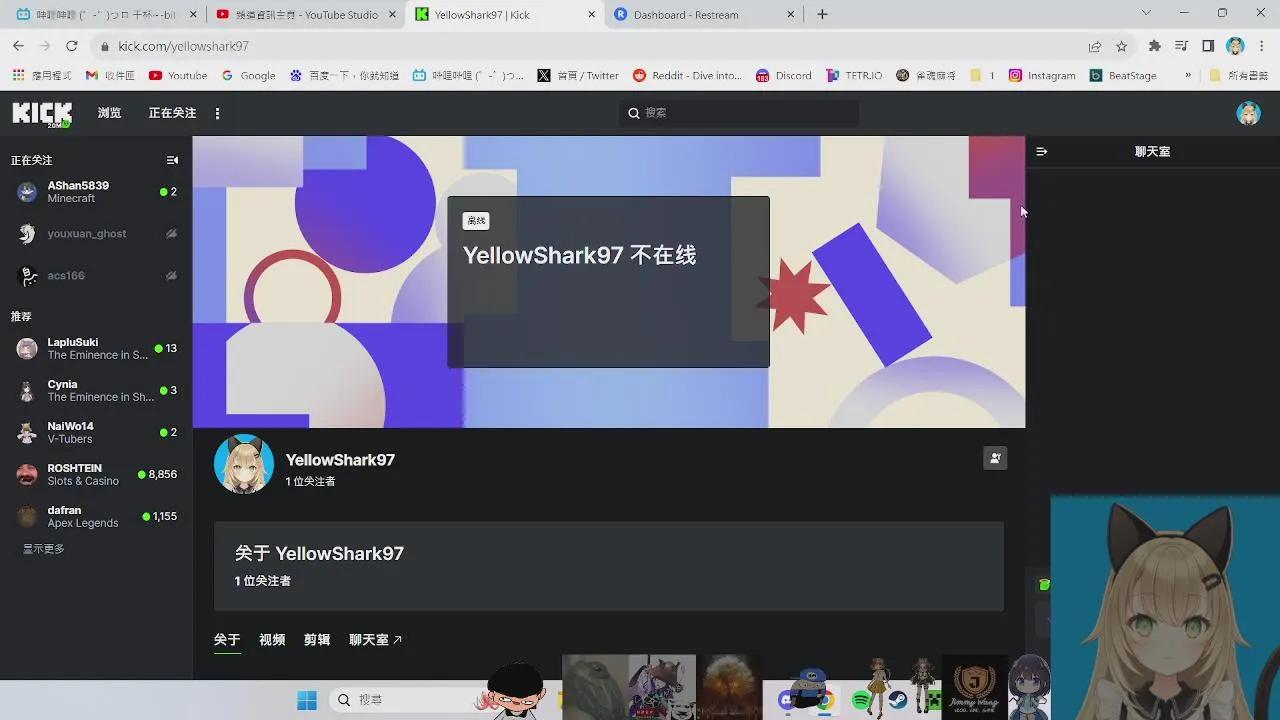1280x720 pixels.
Task: Open Discord from the taskbar
Action: click(x=787, y=701)
